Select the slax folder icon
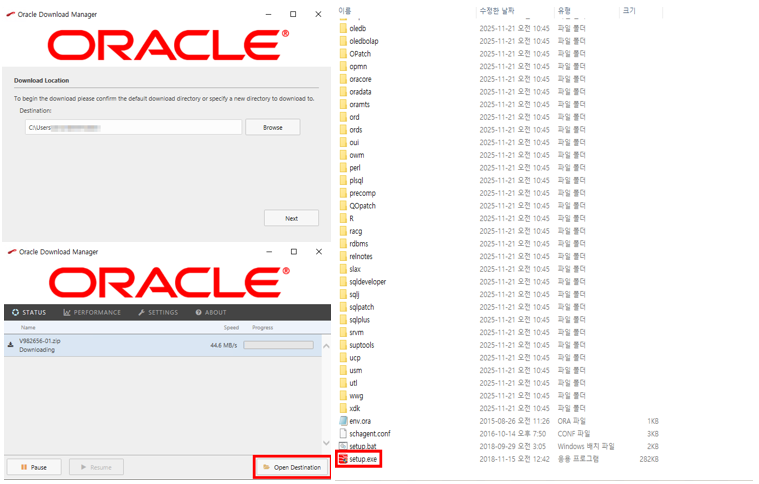Screen dimensions: 759x484 (x=343, y=269)
